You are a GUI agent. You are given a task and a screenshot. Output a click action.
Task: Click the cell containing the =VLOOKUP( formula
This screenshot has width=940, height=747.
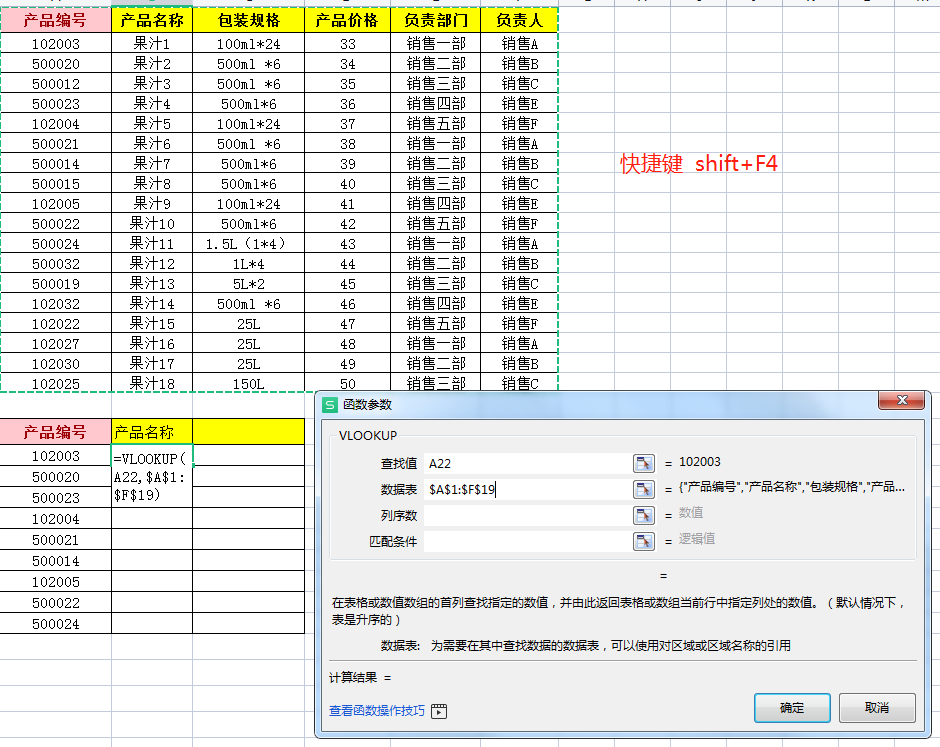tap(152, 477)
